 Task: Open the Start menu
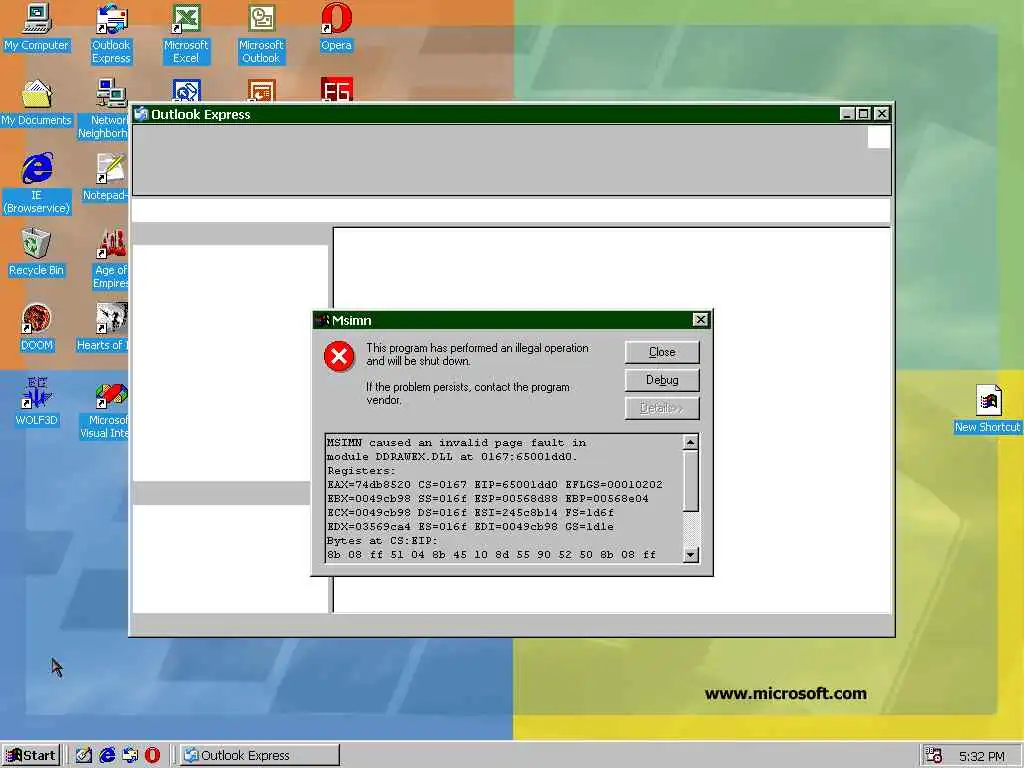click(x=31, y=756)
